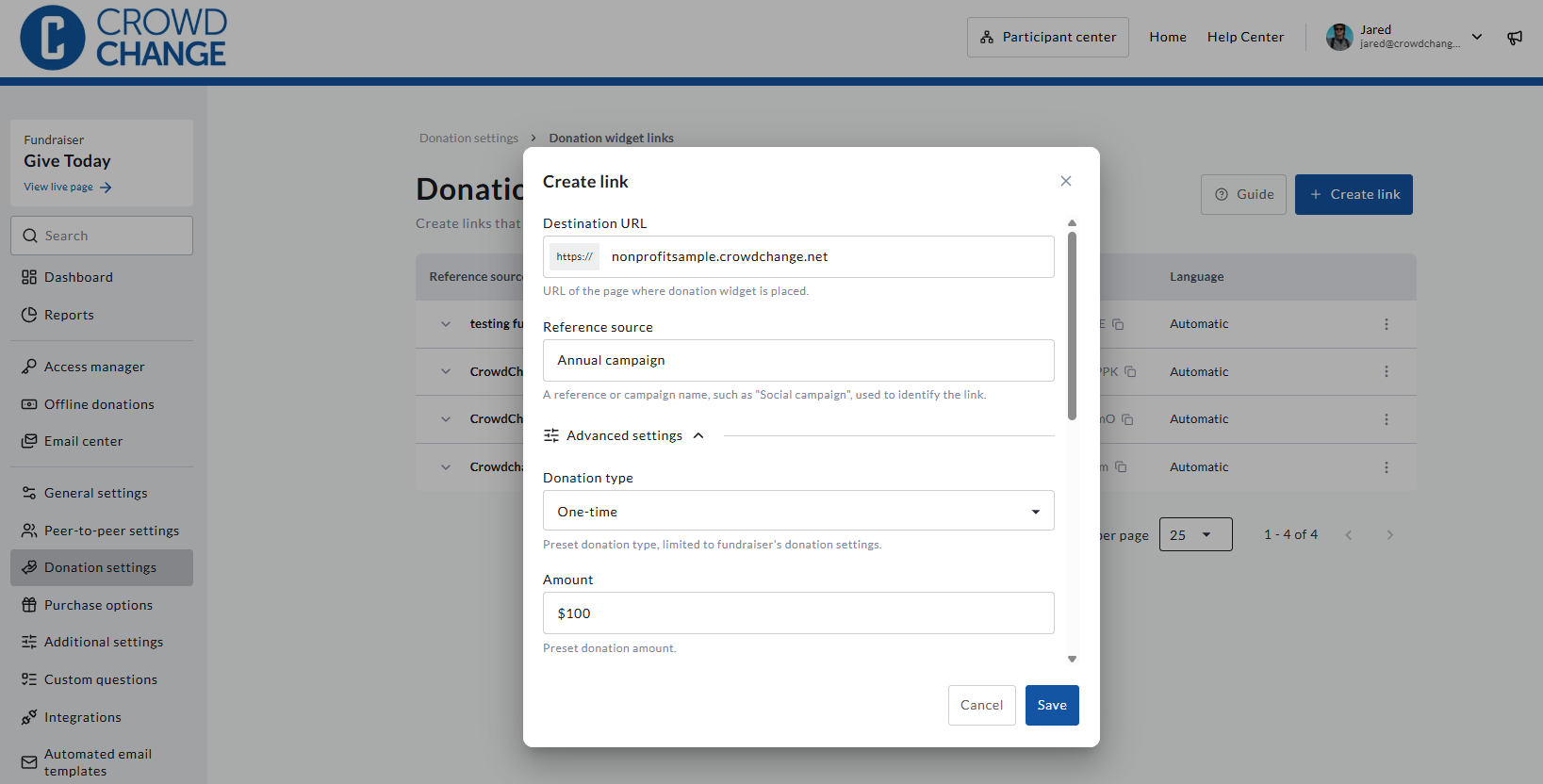This screenshot has width=1543, height=784.
Task: Click Donation settings breadcrumb
Action: coord(468,138)
